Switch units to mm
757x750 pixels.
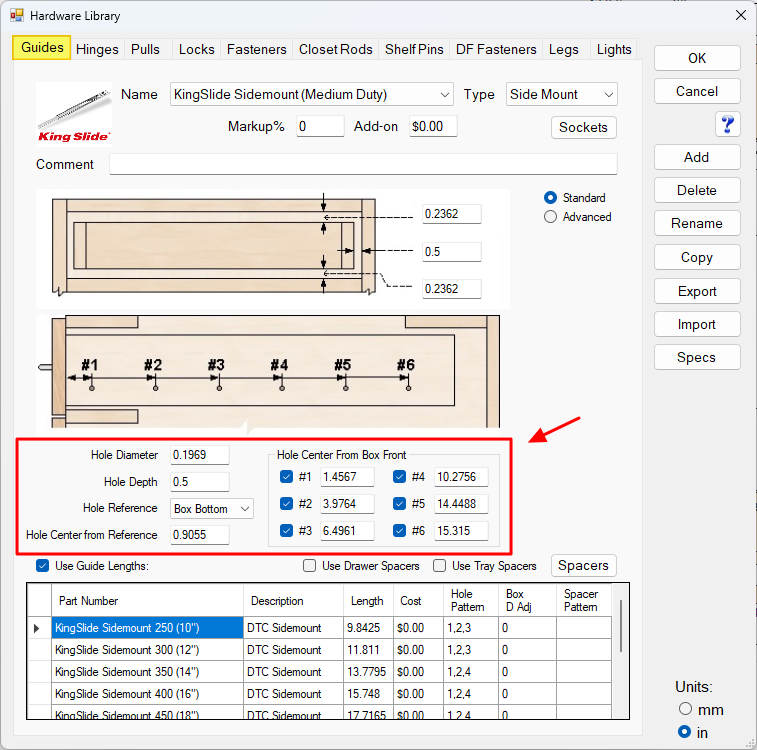[684, 710]
